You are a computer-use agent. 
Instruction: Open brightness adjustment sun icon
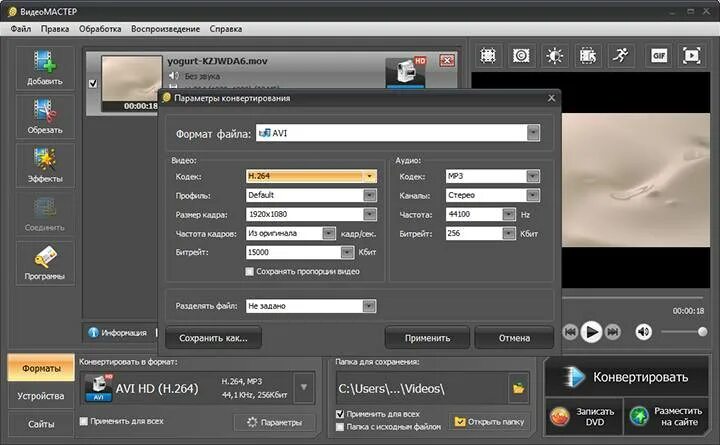tap(554, 56)
